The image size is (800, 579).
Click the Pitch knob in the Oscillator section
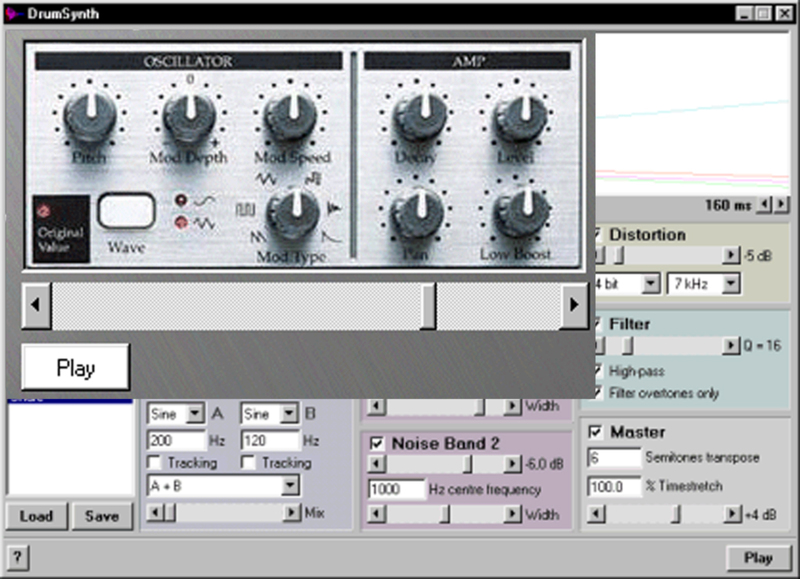pos(90,115)
